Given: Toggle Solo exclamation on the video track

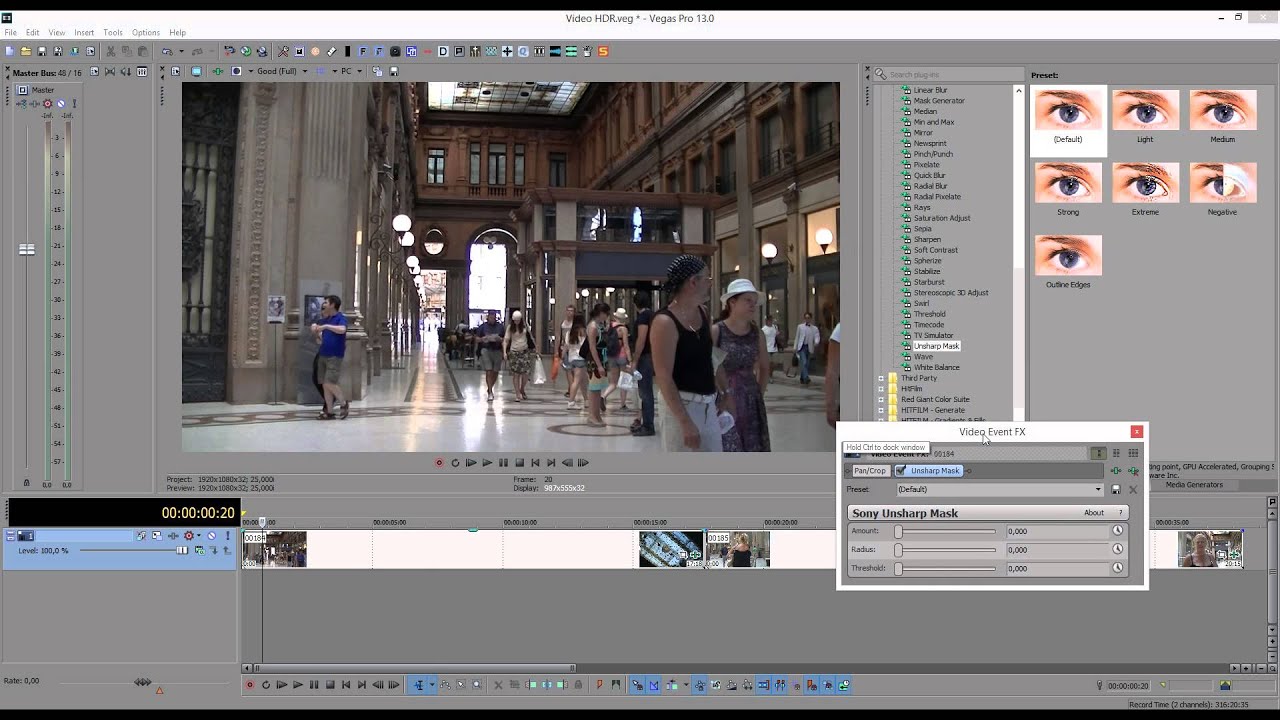Looking at the screenshot, I should click(228, 536).
